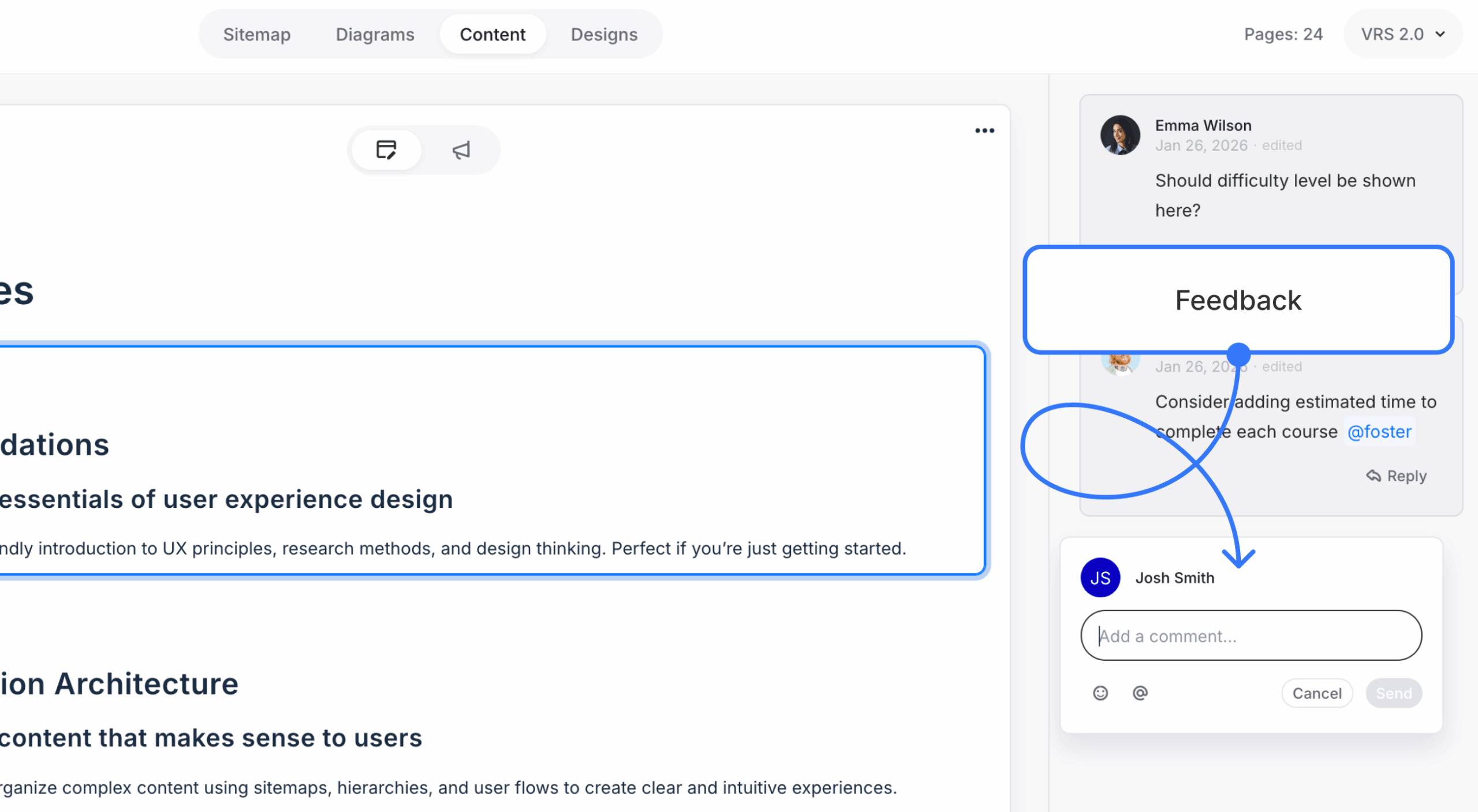Click the Josh Smith JS avatar
Viewport: 1478px width, 812px height.
point(1100,578)
